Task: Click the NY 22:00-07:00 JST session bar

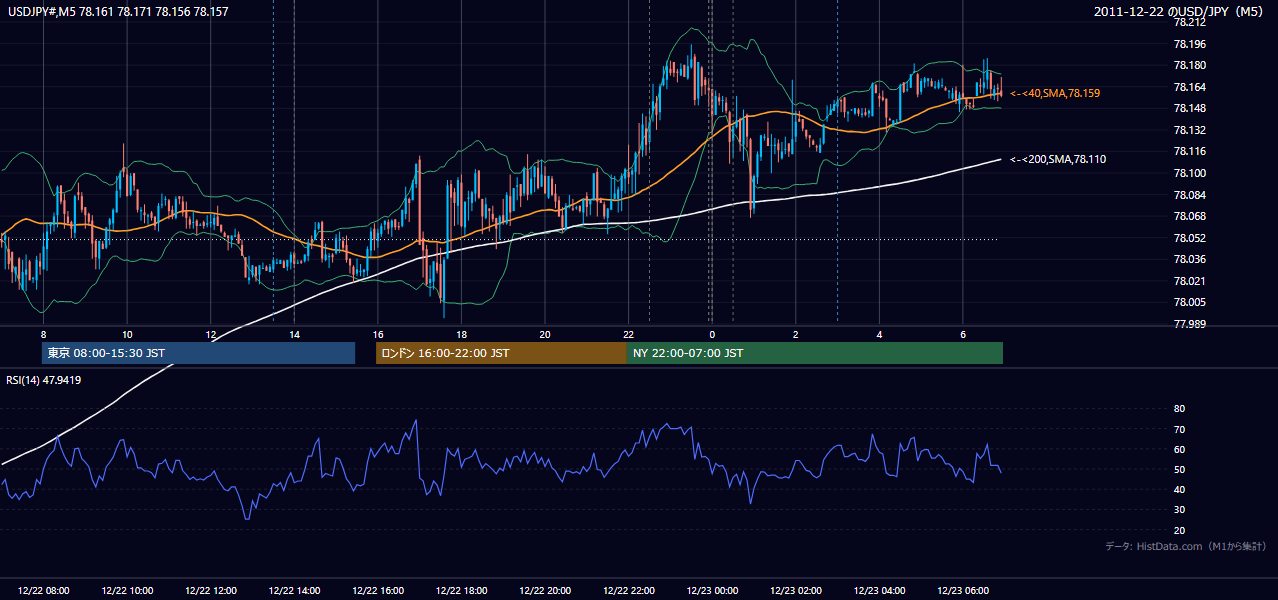Action: pos(815,353)
